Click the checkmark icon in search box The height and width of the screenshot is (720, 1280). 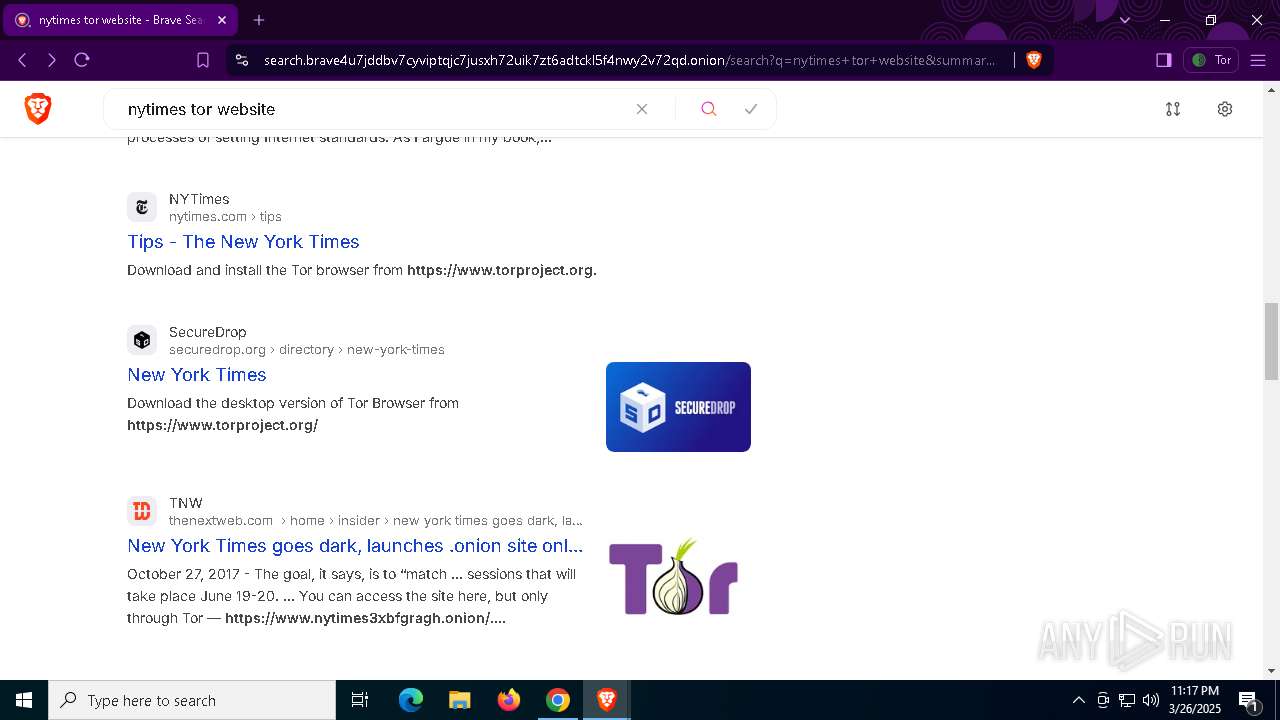pos(751,109)
